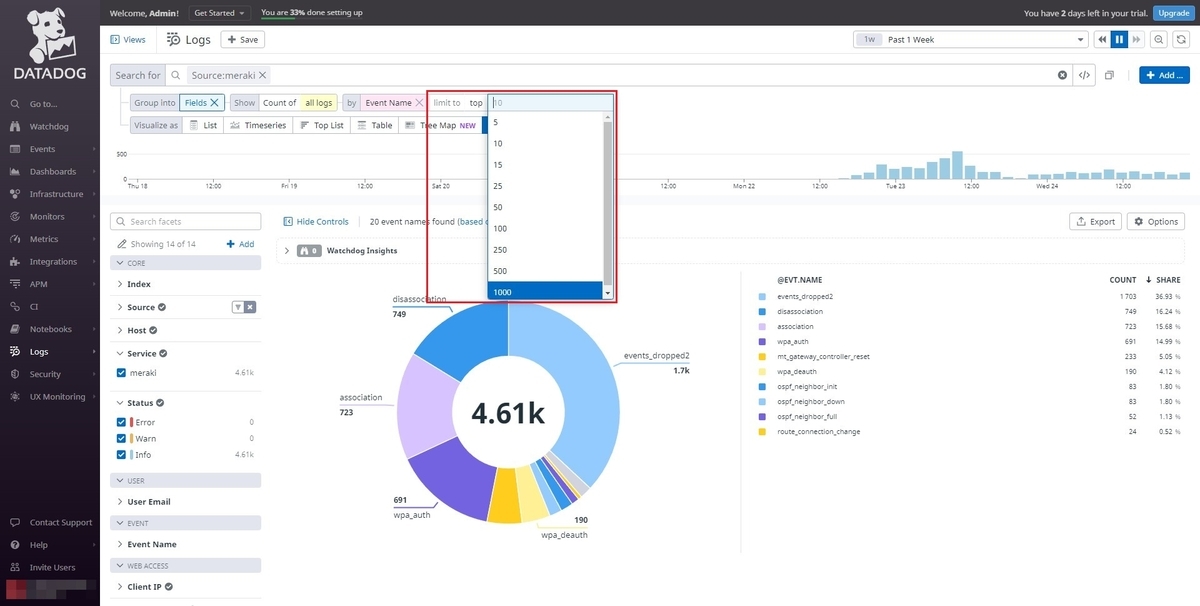Screen dimensions: 1200x606
Task: Click the copy query icon beside the search bar
Action: pyautogui.click(x=1110, y=75)
